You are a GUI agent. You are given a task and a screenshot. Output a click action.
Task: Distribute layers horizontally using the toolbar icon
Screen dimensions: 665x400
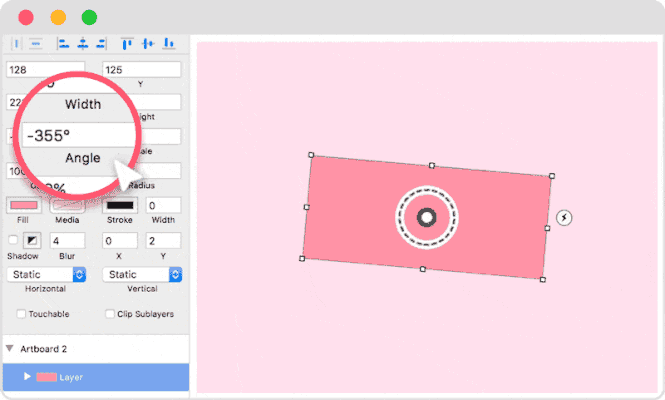(16, 43)
